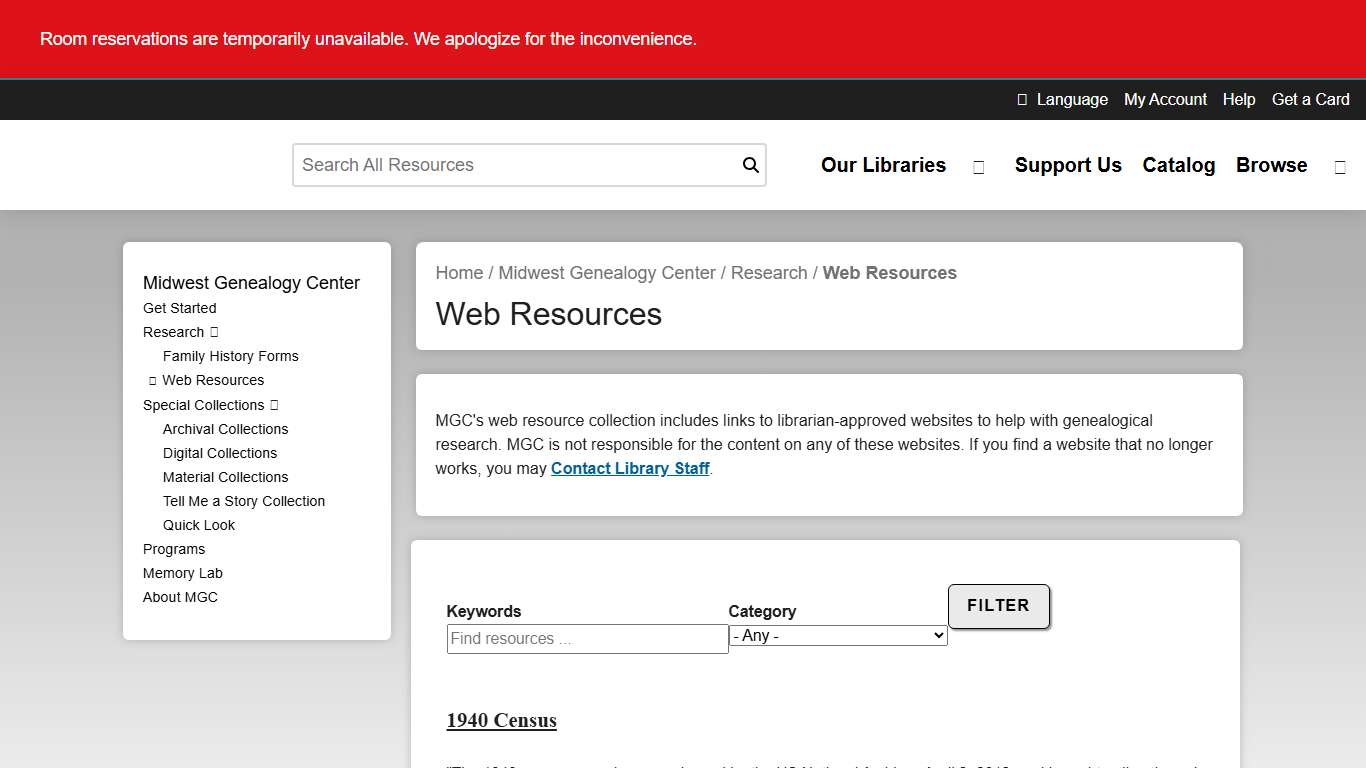Click the search magnifier icon

(x=750, y=164)
